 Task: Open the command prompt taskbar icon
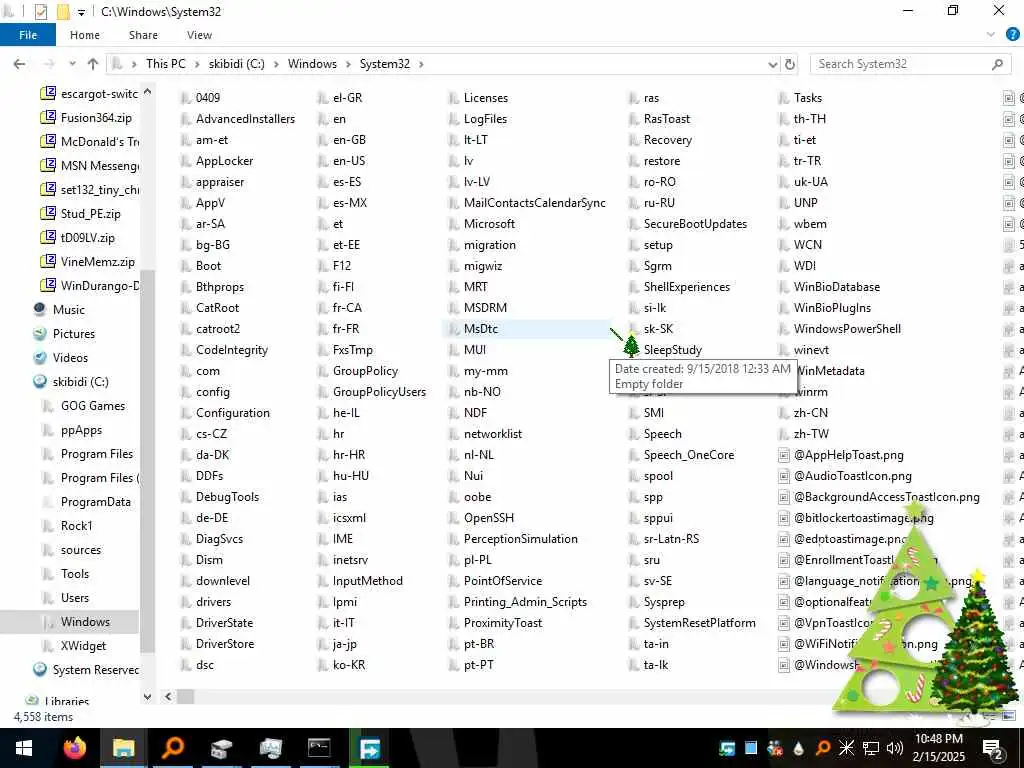pos(319,748)
